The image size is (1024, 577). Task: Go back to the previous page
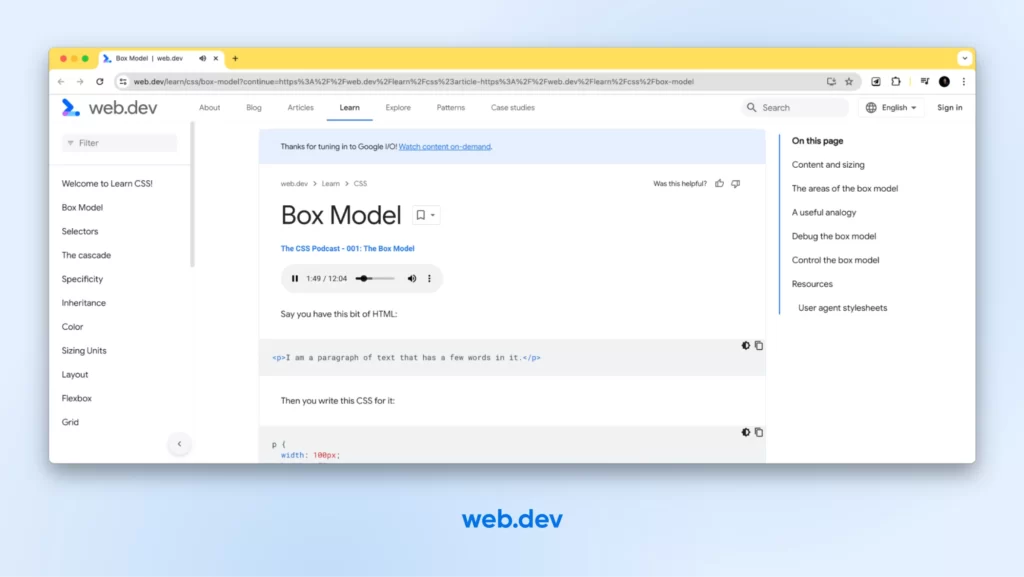tap(61, 82)
